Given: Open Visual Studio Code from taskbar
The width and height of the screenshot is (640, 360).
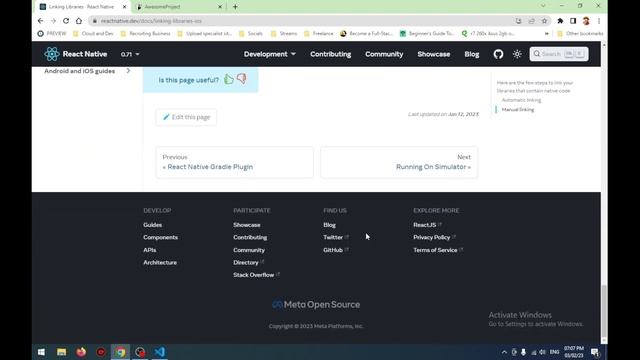Looking at the screenshot, I should [160, 352].
